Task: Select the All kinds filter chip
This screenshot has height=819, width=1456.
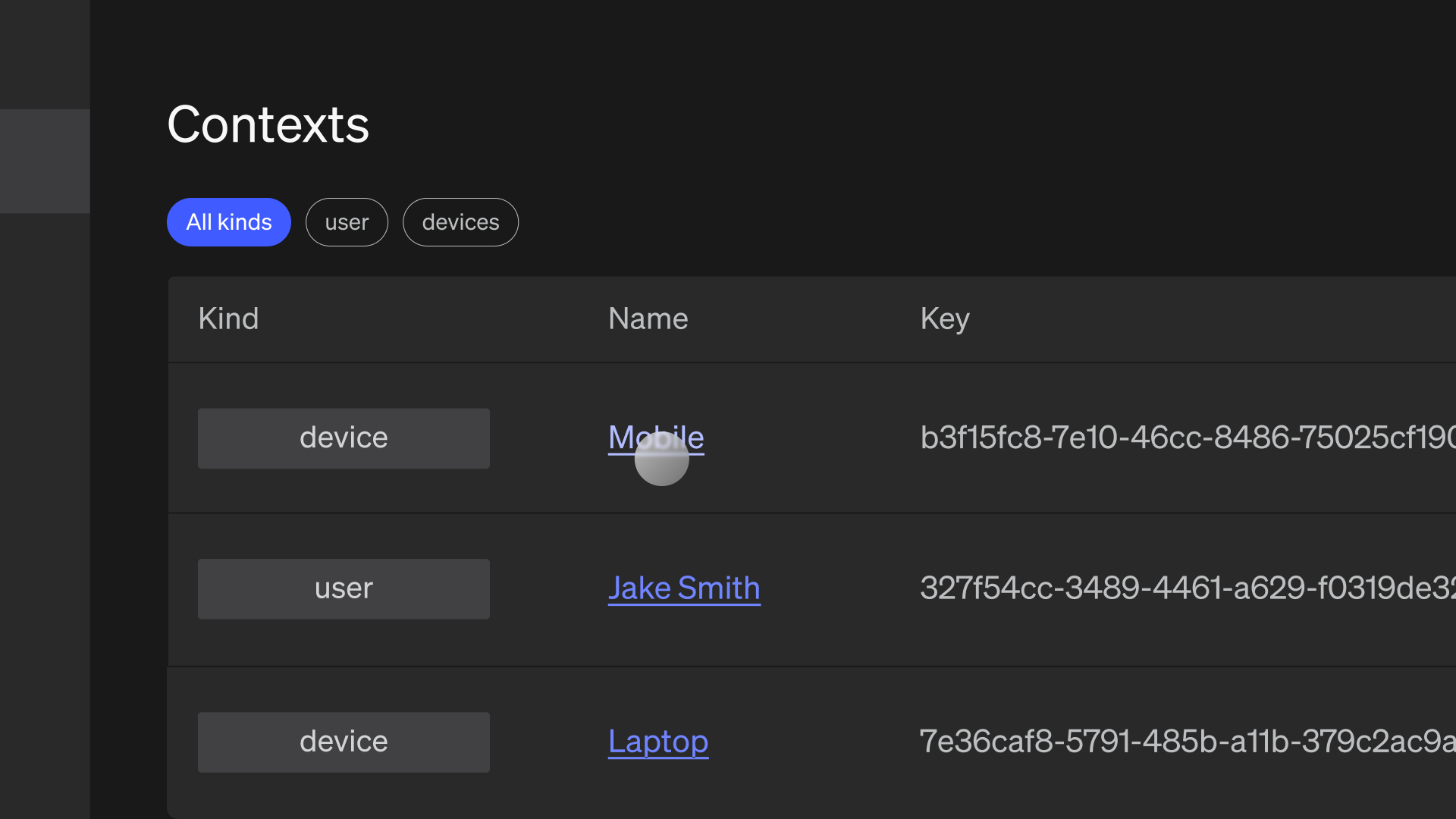Action: point(228,222)
